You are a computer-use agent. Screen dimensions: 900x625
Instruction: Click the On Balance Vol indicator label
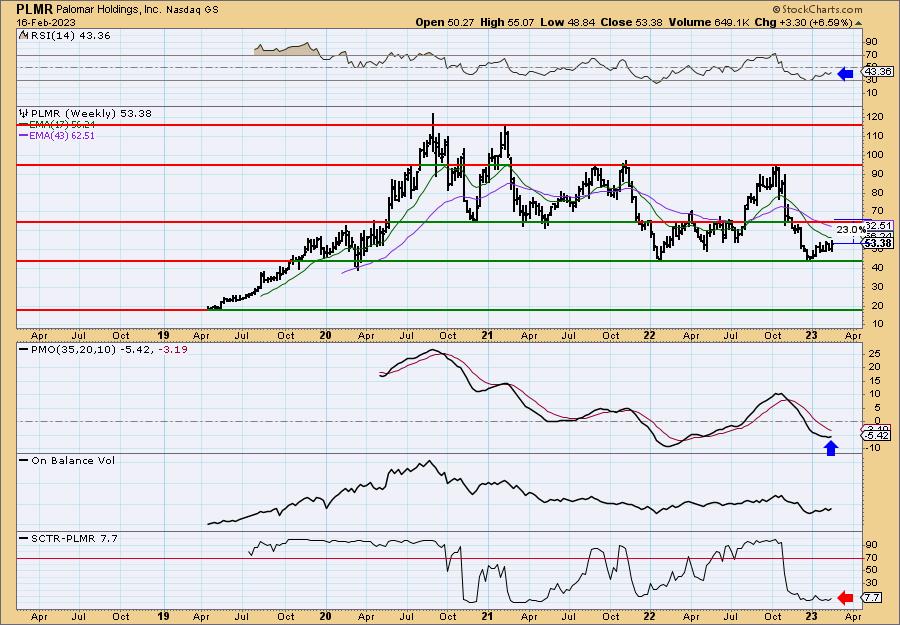pyautogui.click(x=73, y=460)
